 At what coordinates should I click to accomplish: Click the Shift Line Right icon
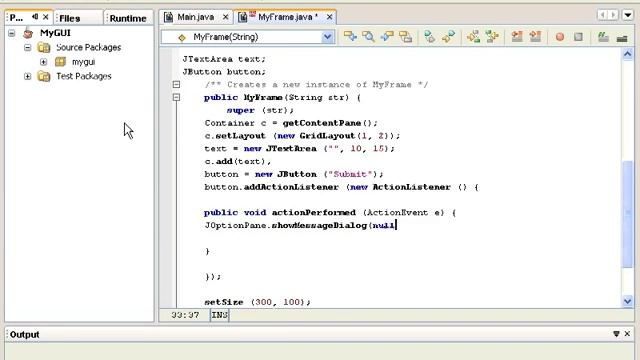[x=535, y=37]
